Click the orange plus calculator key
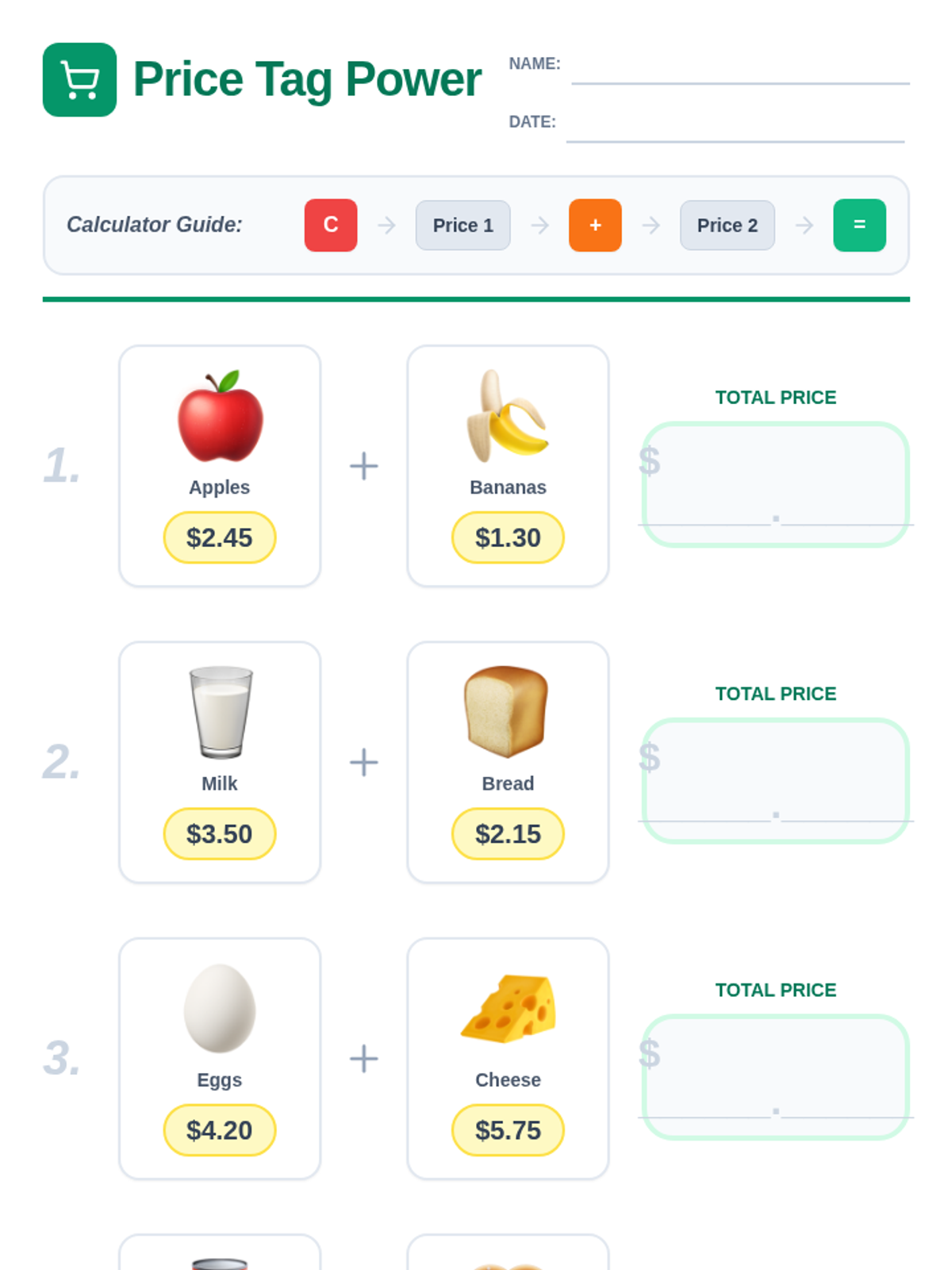The width and height of the screenshot is (952, 1270). (595, 225)
